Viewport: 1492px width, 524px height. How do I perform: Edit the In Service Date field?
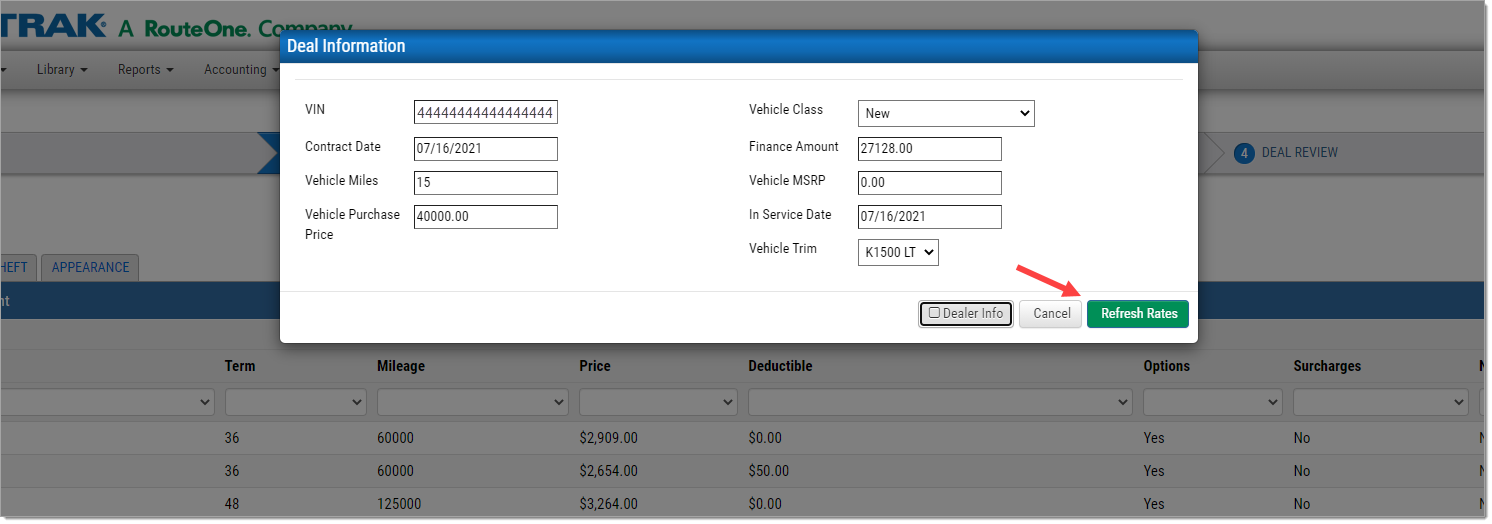click(930, 217)
